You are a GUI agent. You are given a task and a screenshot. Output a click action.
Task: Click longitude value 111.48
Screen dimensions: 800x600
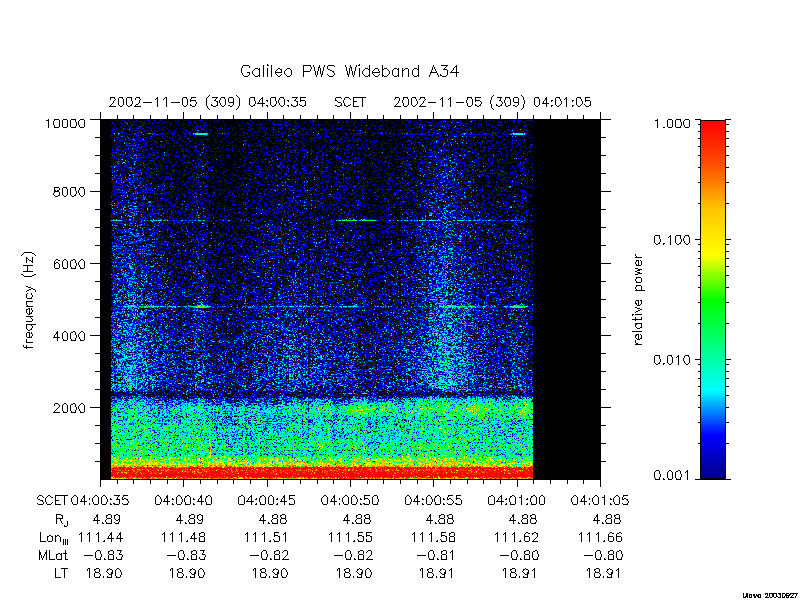pos(184,537)
